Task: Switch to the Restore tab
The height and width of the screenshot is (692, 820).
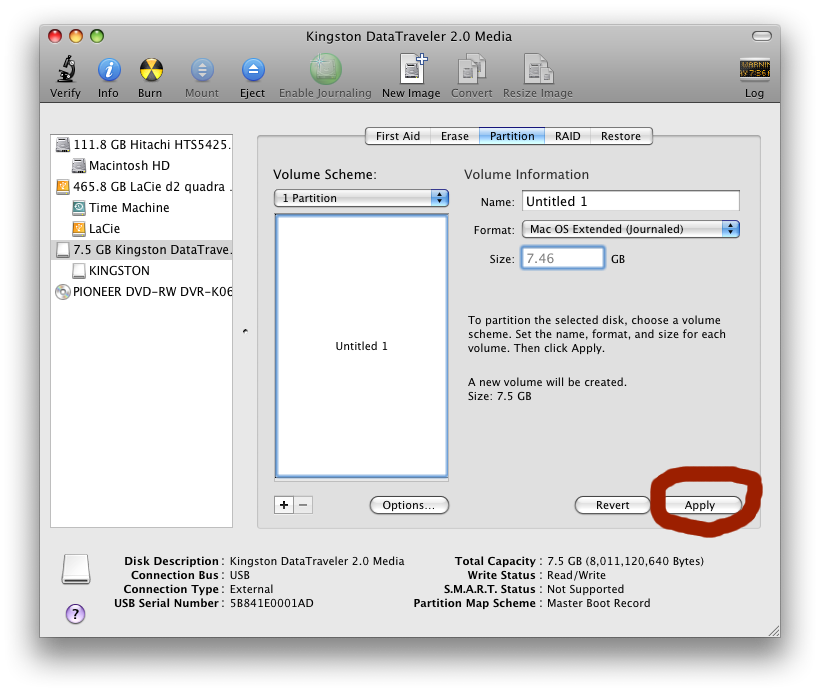Action: [x=621, y=136]
